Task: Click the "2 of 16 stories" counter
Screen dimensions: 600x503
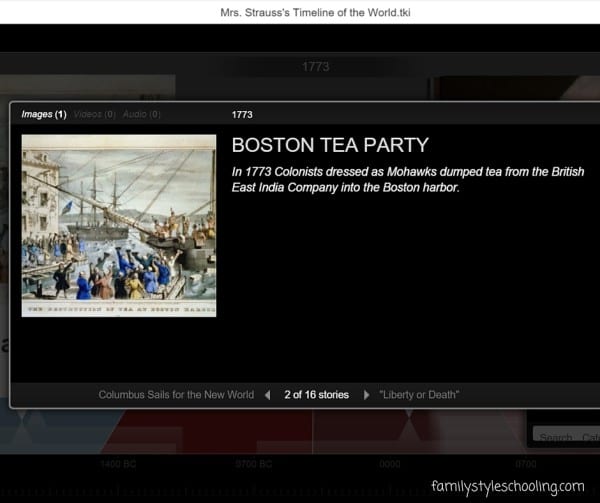Action: pyautogui.click(x=316, y=395)
